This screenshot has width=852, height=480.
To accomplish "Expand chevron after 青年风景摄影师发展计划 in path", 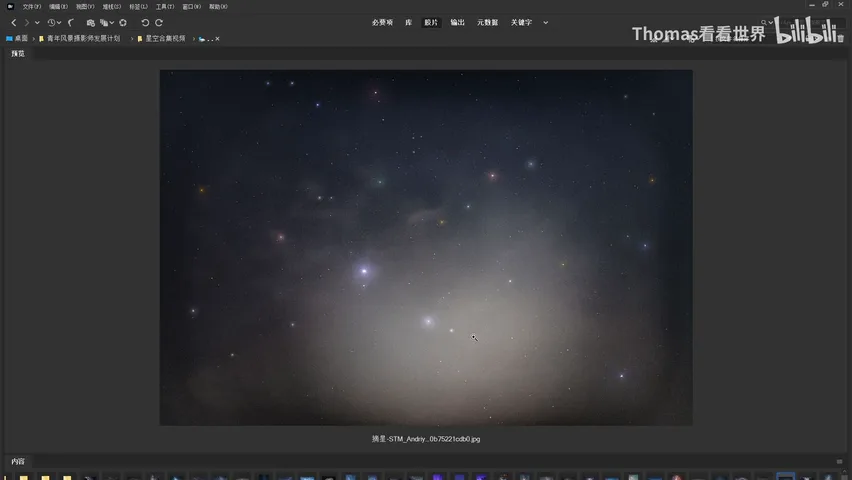I will tap(131, 39).
